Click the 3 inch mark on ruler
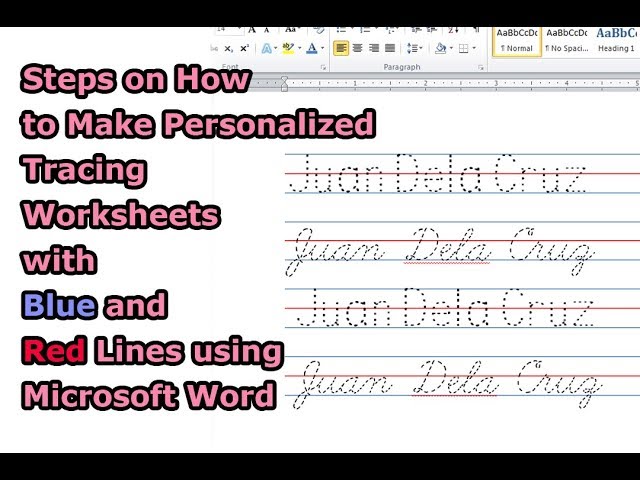The width and height of the screenshot is (640, 480). 496,83
